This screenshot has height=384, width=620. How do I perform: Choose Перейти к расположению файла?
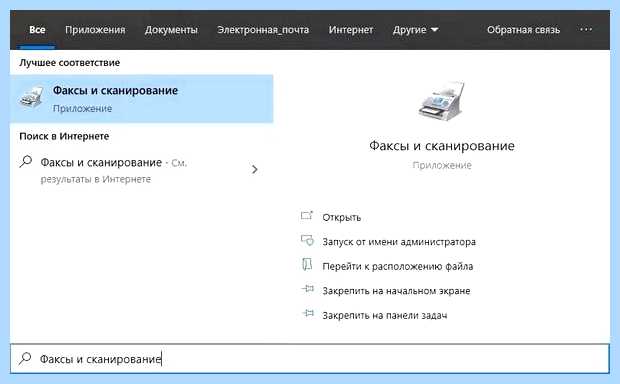coord(397,267)
